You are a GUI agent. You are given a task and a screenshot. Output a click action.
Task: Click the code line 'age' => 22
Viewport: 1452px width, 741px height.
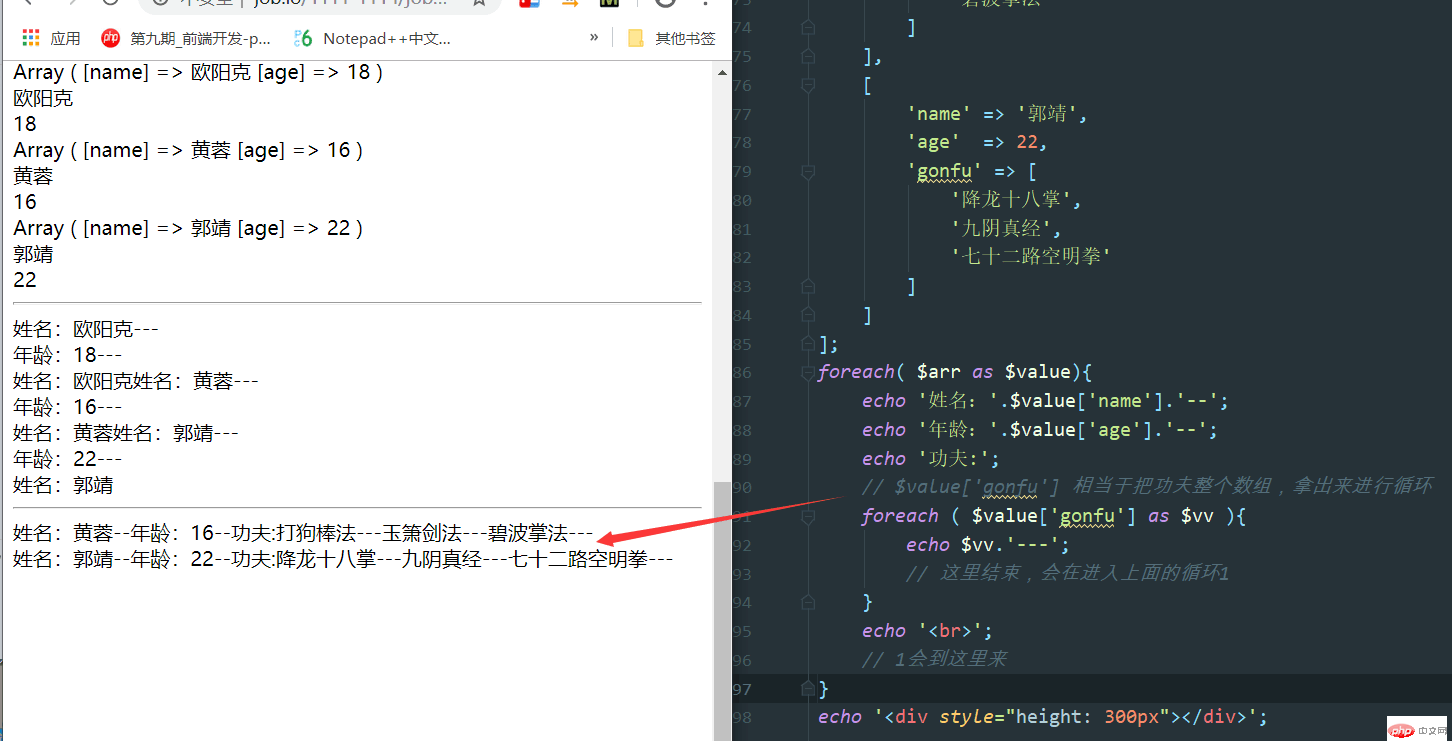pyautogui.click(x=977, y=143)
